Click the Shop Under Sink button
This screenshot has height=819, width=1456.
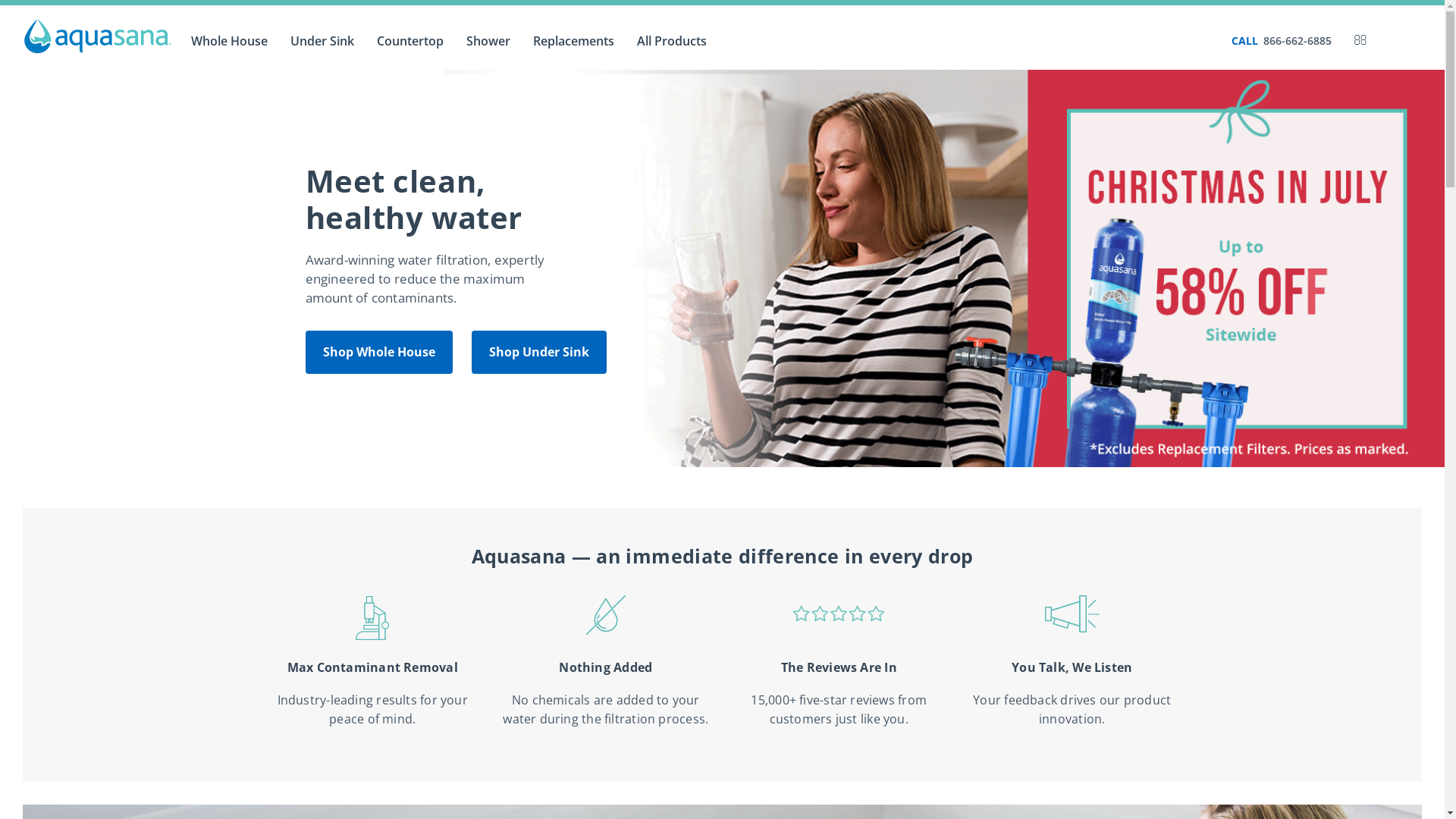tap(539, 352)
